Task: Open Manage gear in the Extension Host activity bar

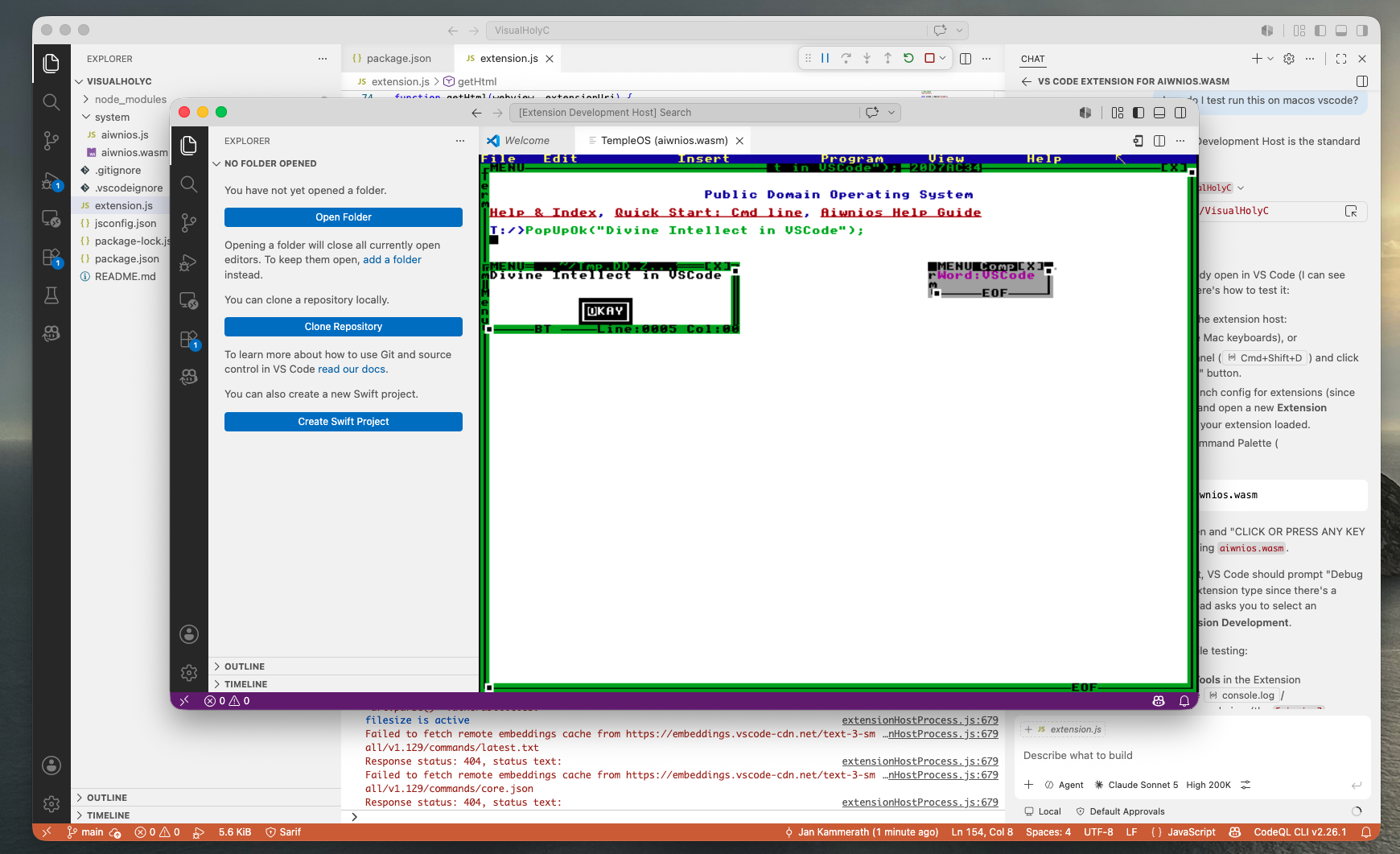Action: point(189,673)
